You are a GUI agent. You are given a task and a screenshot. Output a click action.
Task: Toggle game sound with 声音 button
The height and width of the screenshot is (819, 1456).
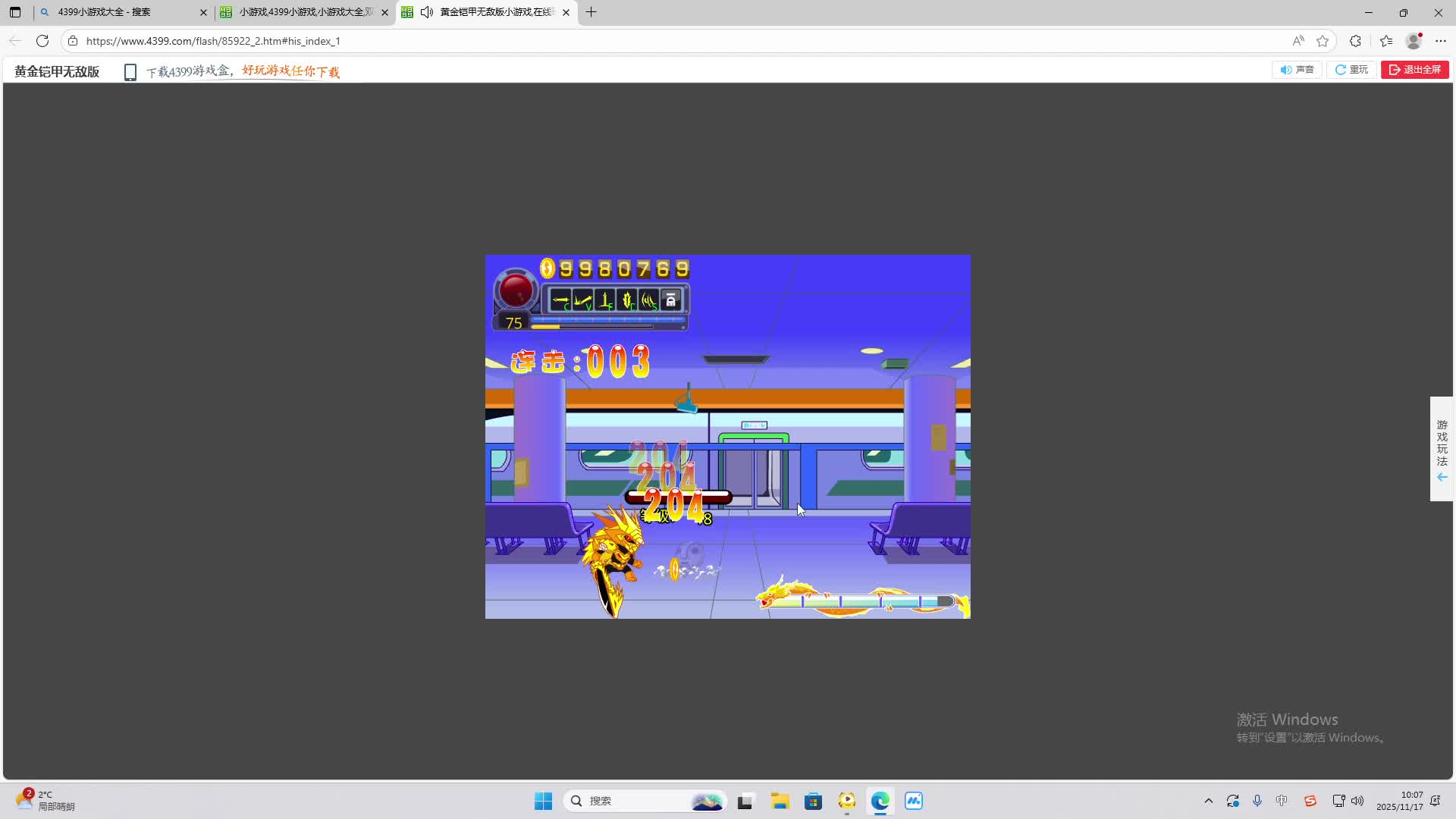coord(1297,70)
